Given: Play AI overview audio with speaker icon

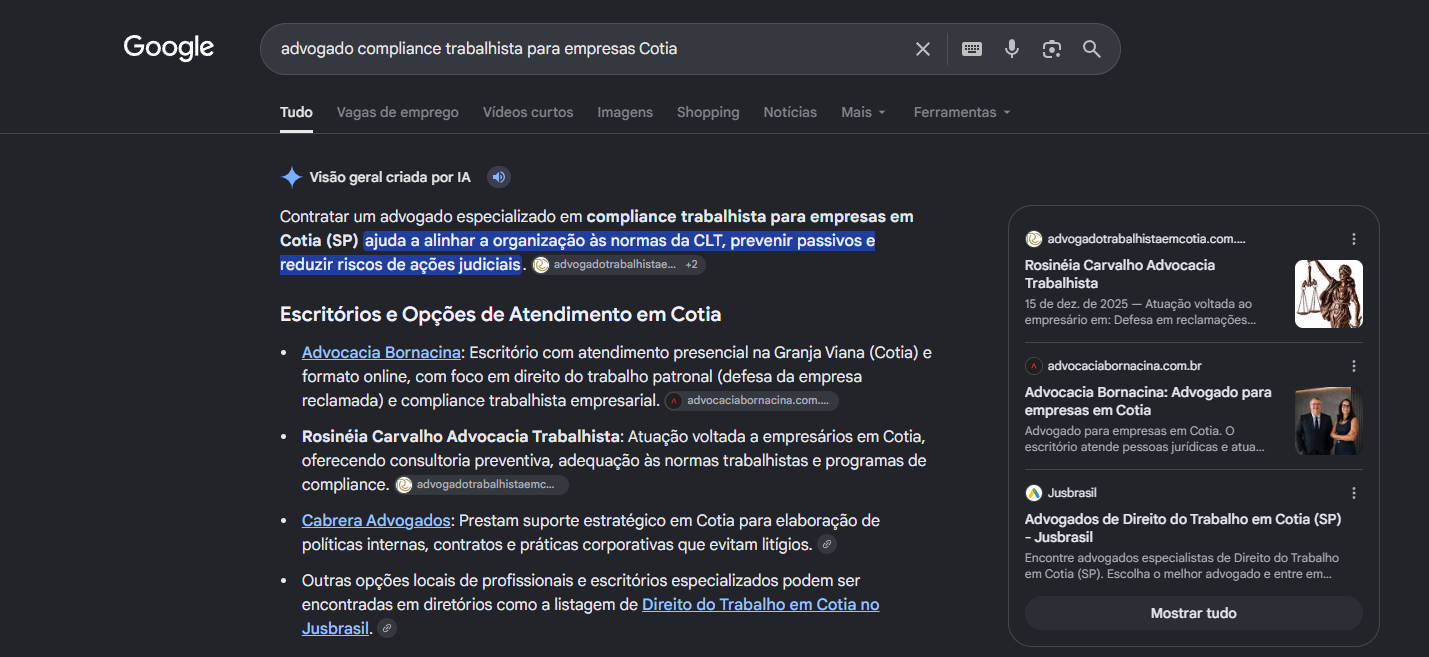Looking at the screenshot, I should (499, 178).
